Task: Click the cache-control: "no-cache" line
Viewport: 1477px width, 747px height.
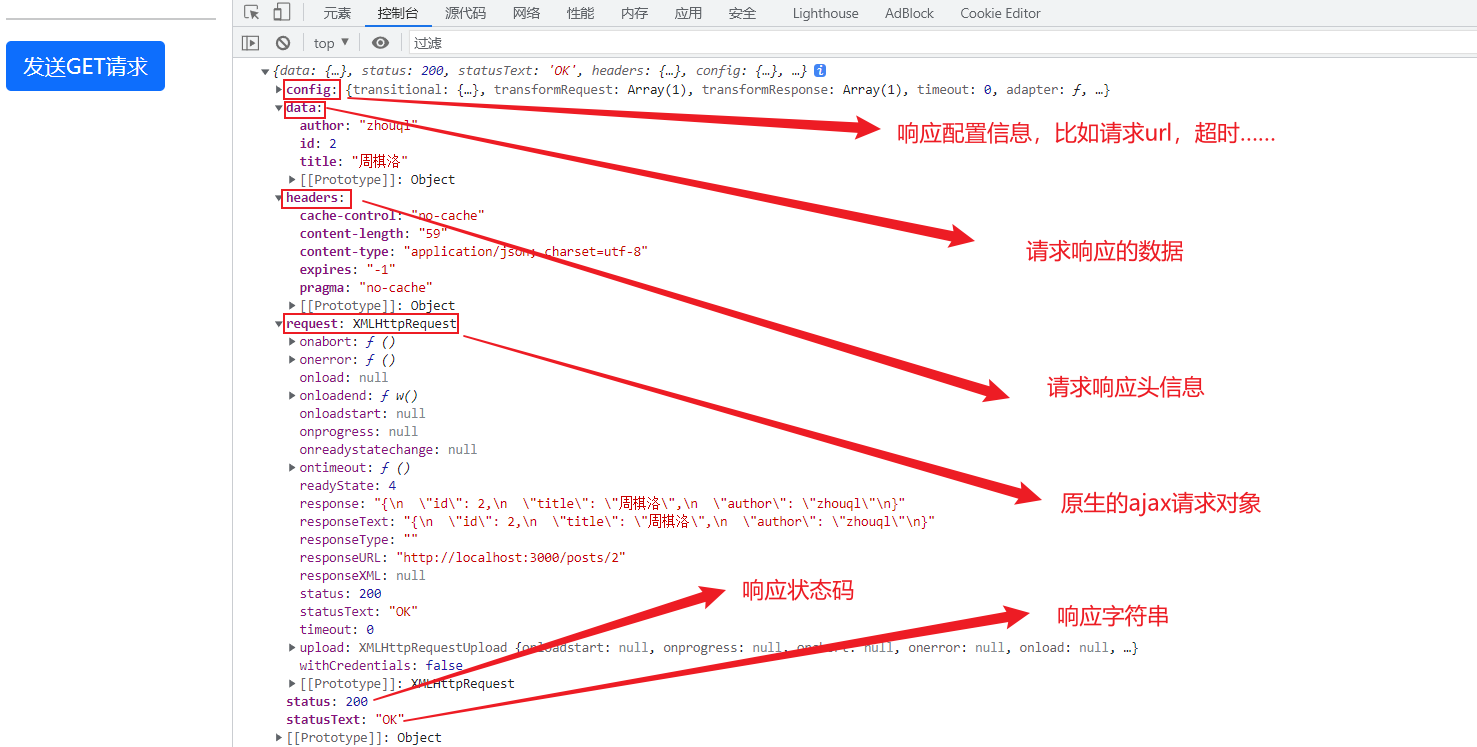Action: 392,216
